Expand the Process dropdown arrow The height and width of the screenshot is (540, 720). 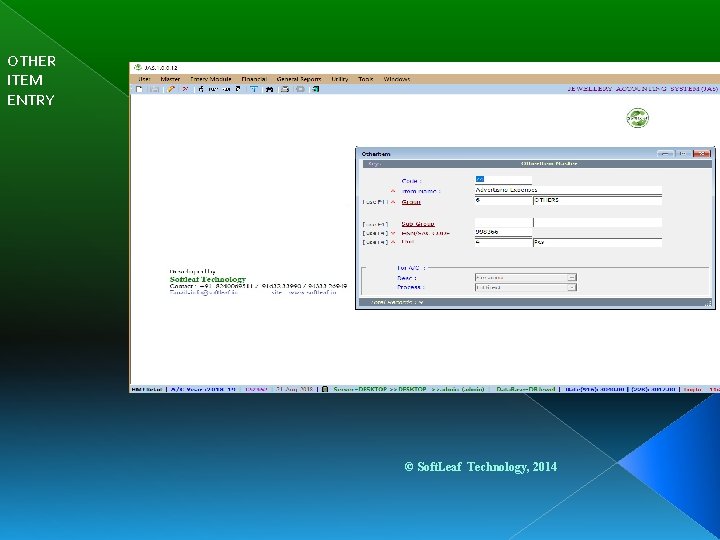[x=572, y=287]
